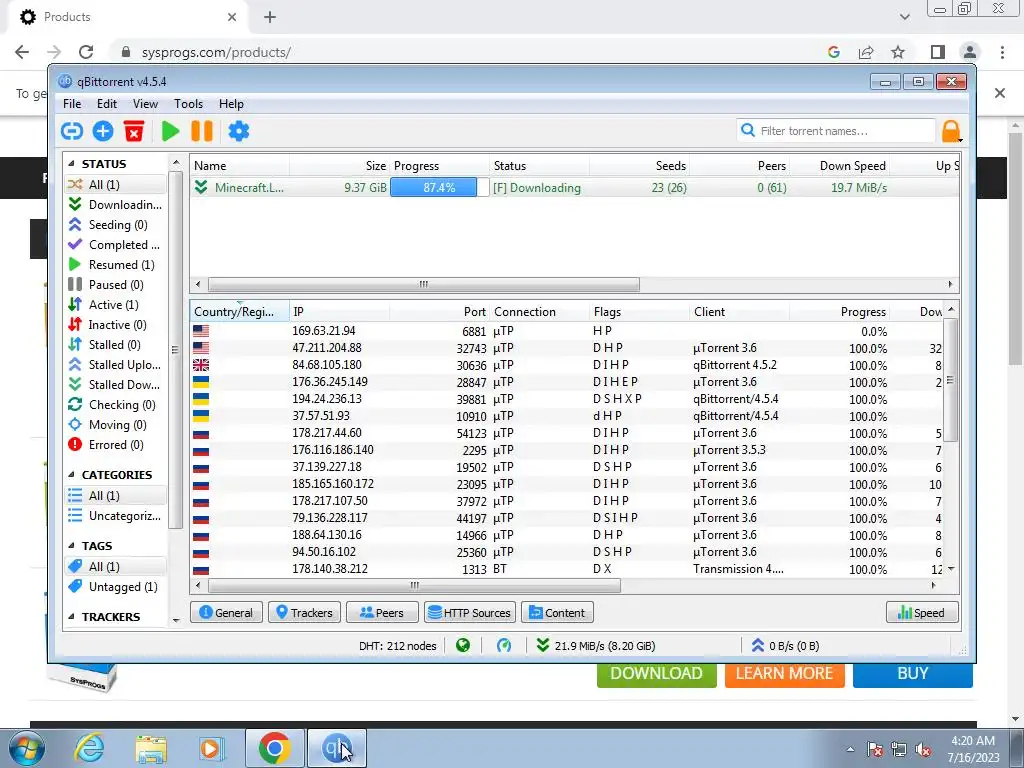Image resolution: width=1024 pixels, height=768 pixels.
Task: Select Downloading status filter
Action: (115, 205)
